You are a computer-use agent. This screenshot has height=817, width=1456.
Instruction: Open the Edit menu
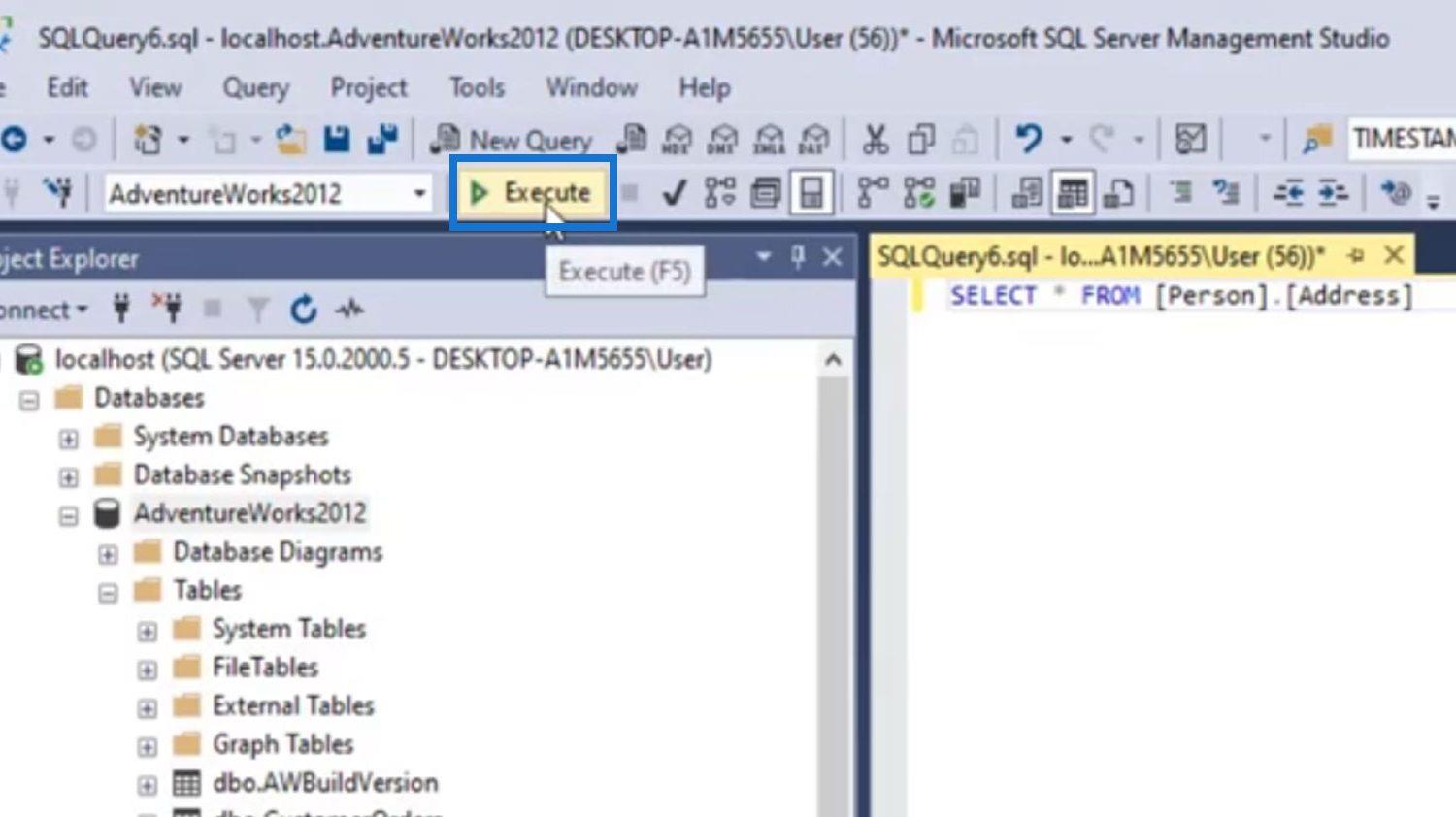click(x=67, y=87)
